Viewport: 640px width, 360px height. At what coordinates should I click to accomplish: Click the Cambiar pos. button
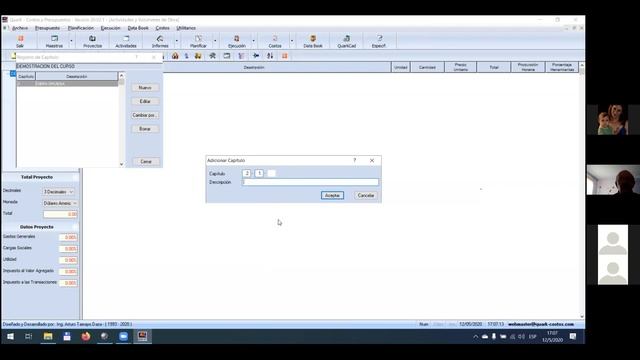click(x=145, y=115)
